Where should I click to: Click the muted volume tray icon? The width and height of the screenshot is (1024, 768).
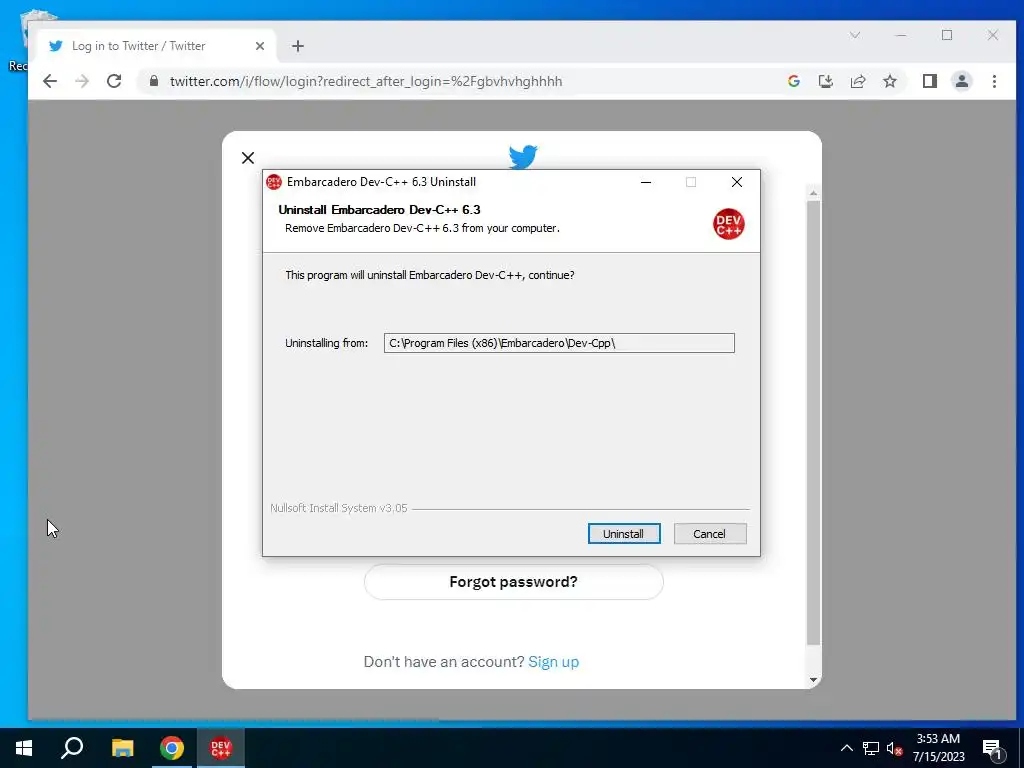click(894, 748)
